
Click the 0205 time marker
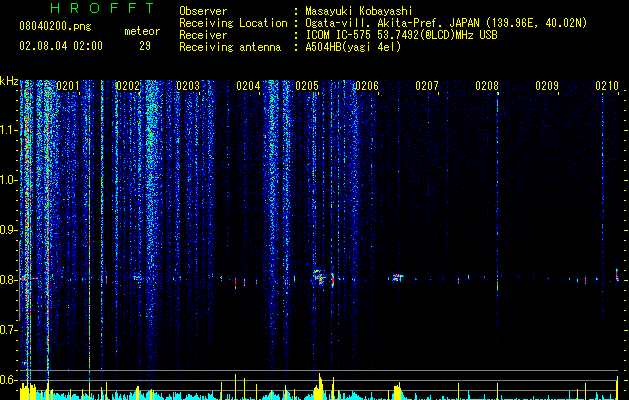[307, 85]
